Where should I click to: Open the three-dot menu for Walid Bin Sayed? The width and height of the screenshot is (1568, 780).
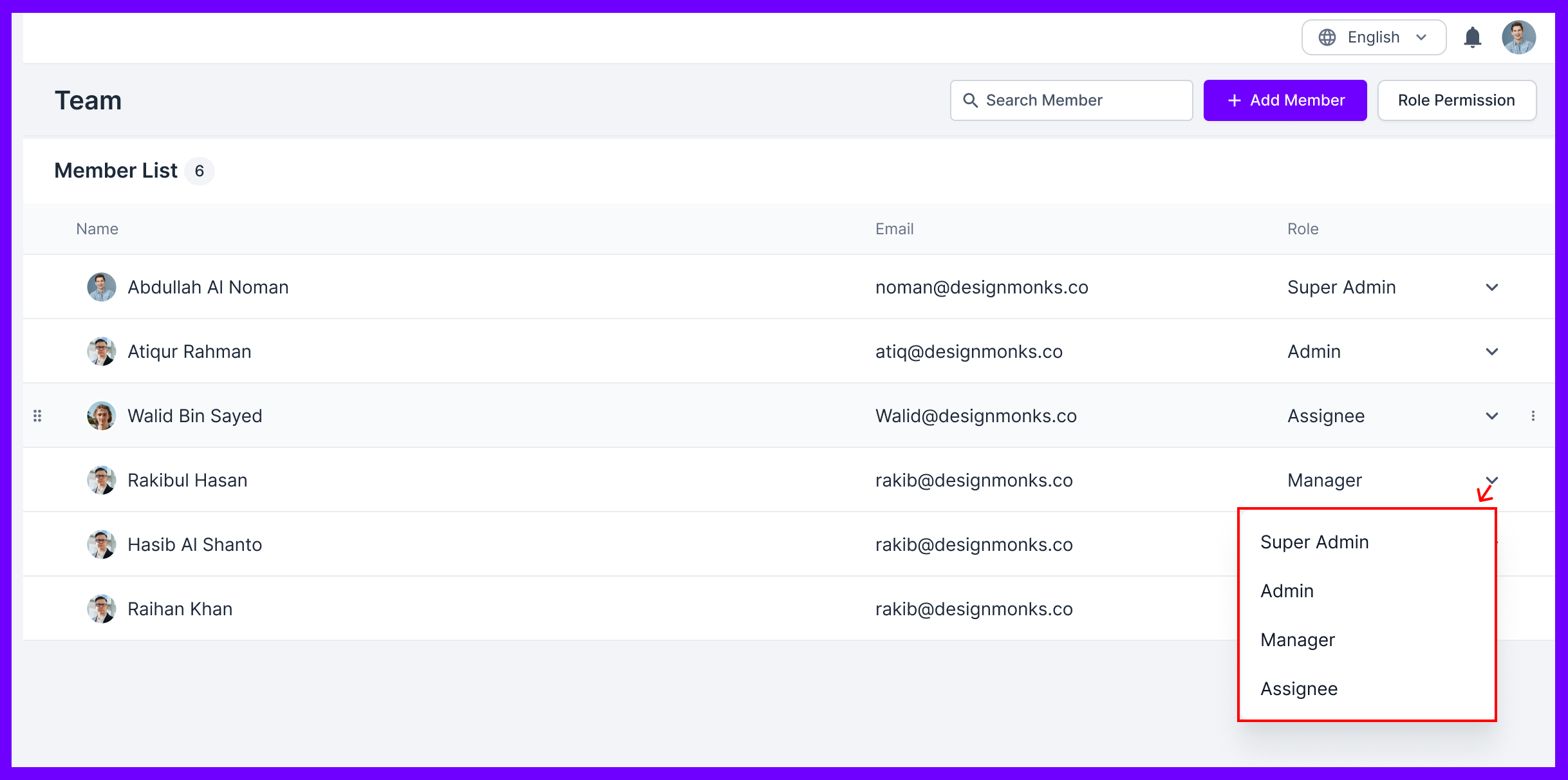coord(1533,416)
